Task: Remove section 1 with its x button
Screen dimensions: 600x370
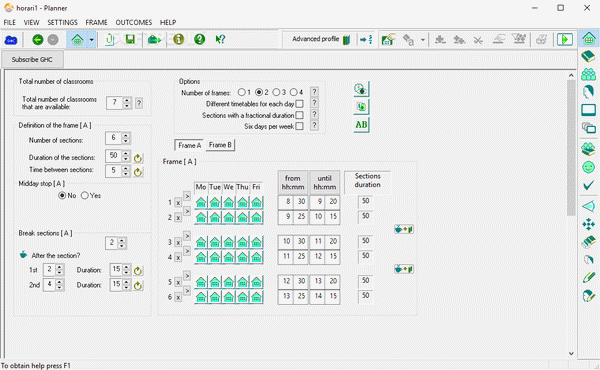Action: [178, 203]
